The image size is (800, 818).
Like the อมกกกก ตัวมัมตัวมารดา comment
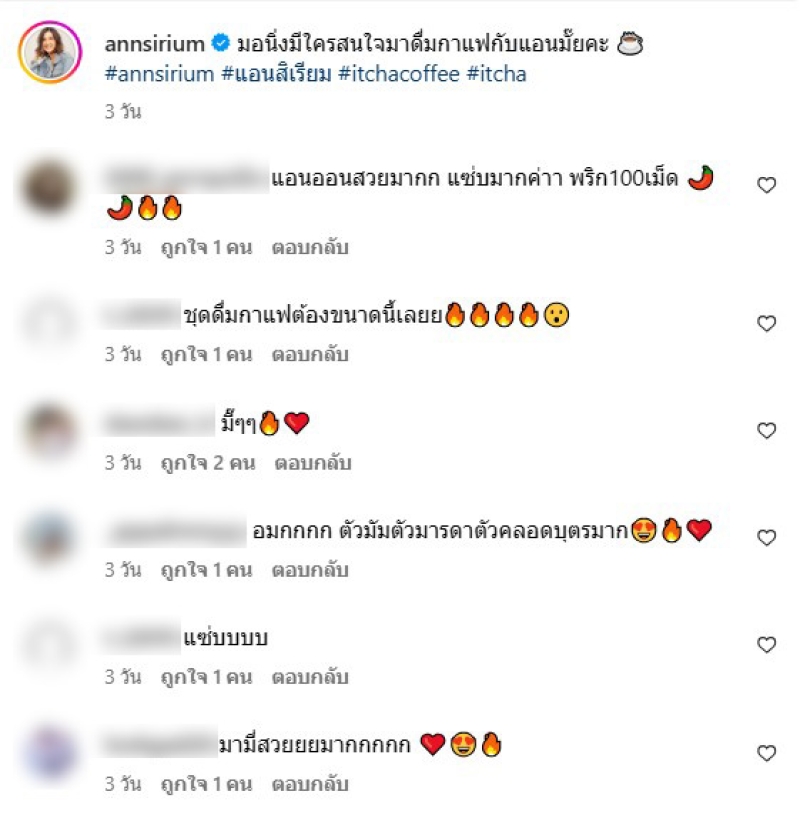pos(766,538)
